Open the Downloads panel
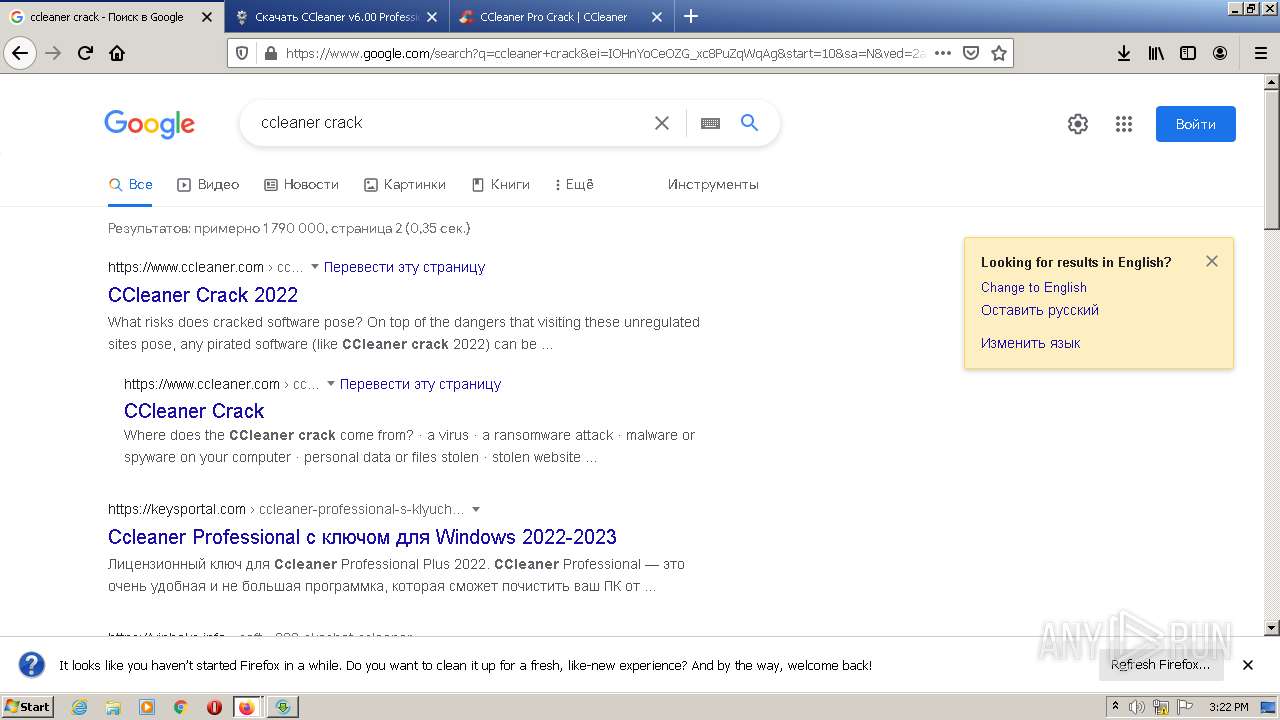This screenshot has width=1280, height=720. tap(1124, 53)
